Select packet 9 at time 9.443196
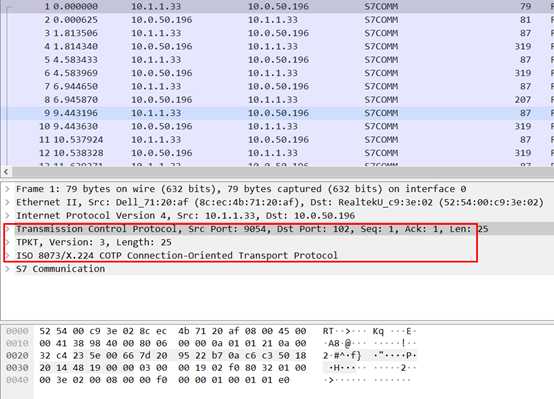Viewport: 554px width, 399px height. pyautogui.click(x=277, y=113)
